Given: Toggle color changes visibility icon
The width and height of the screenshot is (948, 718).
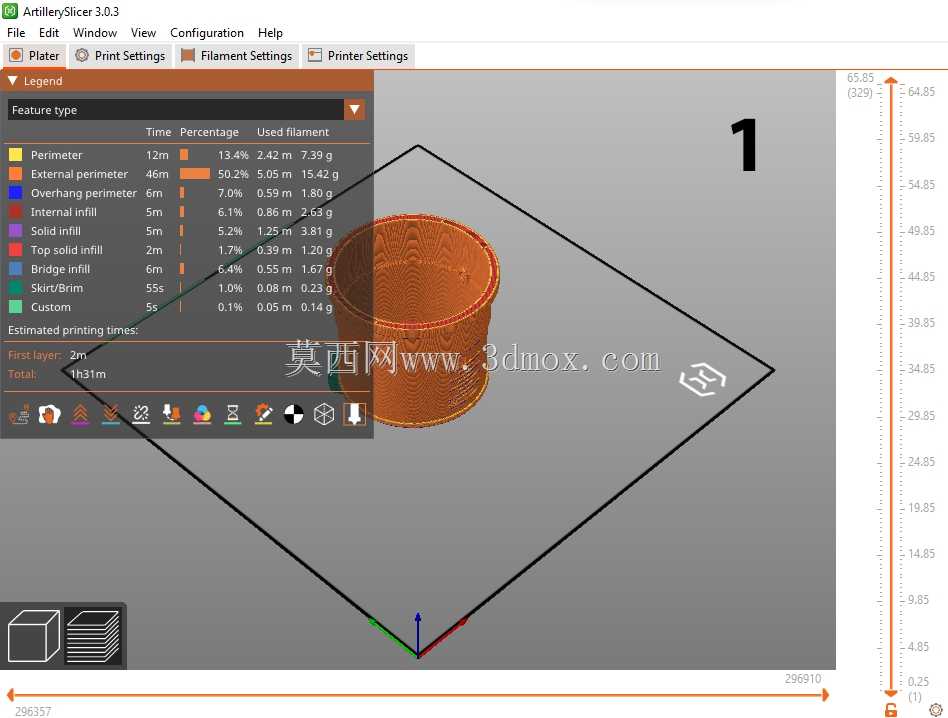Looking at the screenshot, I should click(202, 414).
